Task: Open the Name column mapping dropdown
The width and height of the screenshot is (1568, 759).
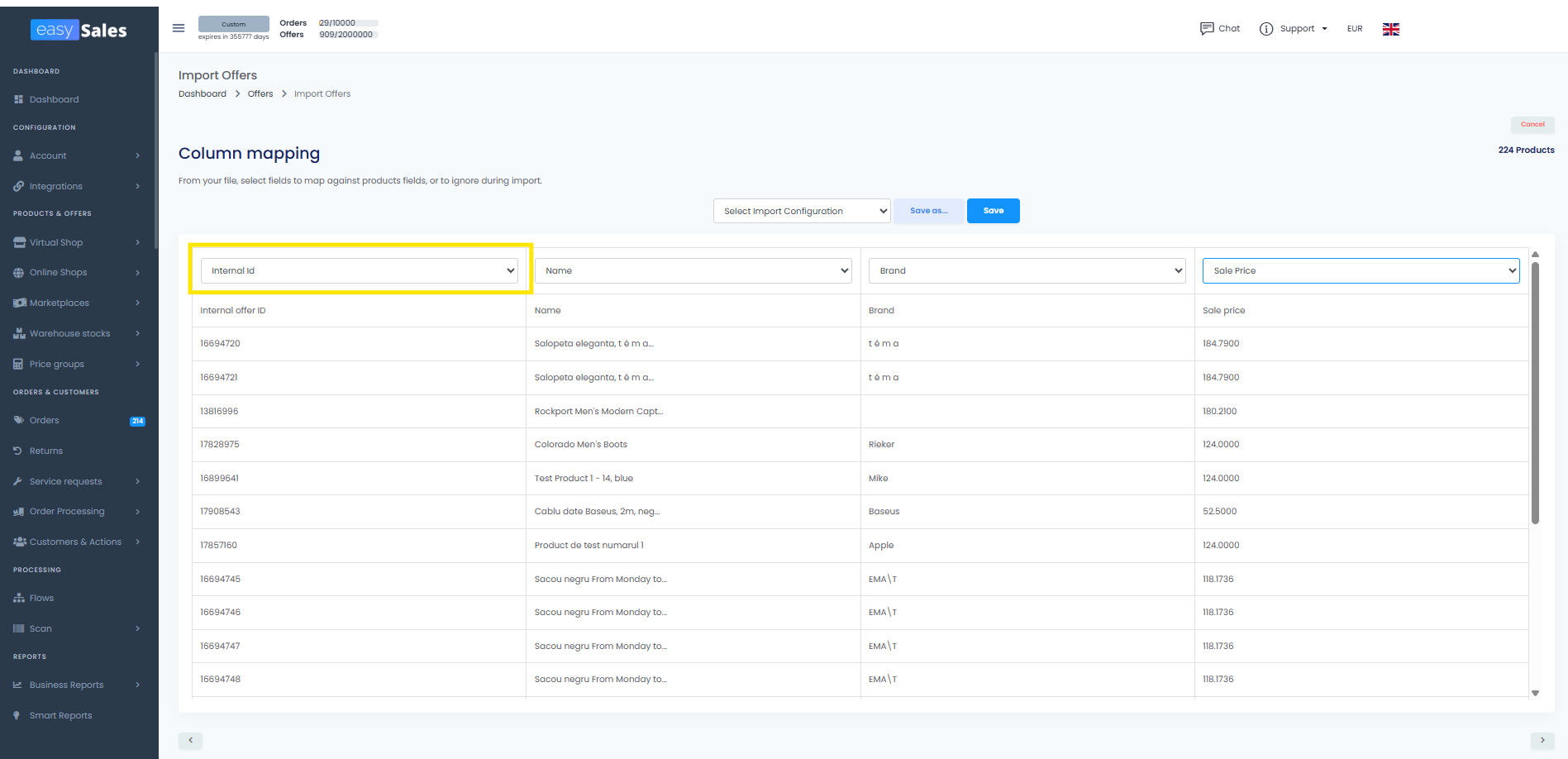Action: [693, 270]
